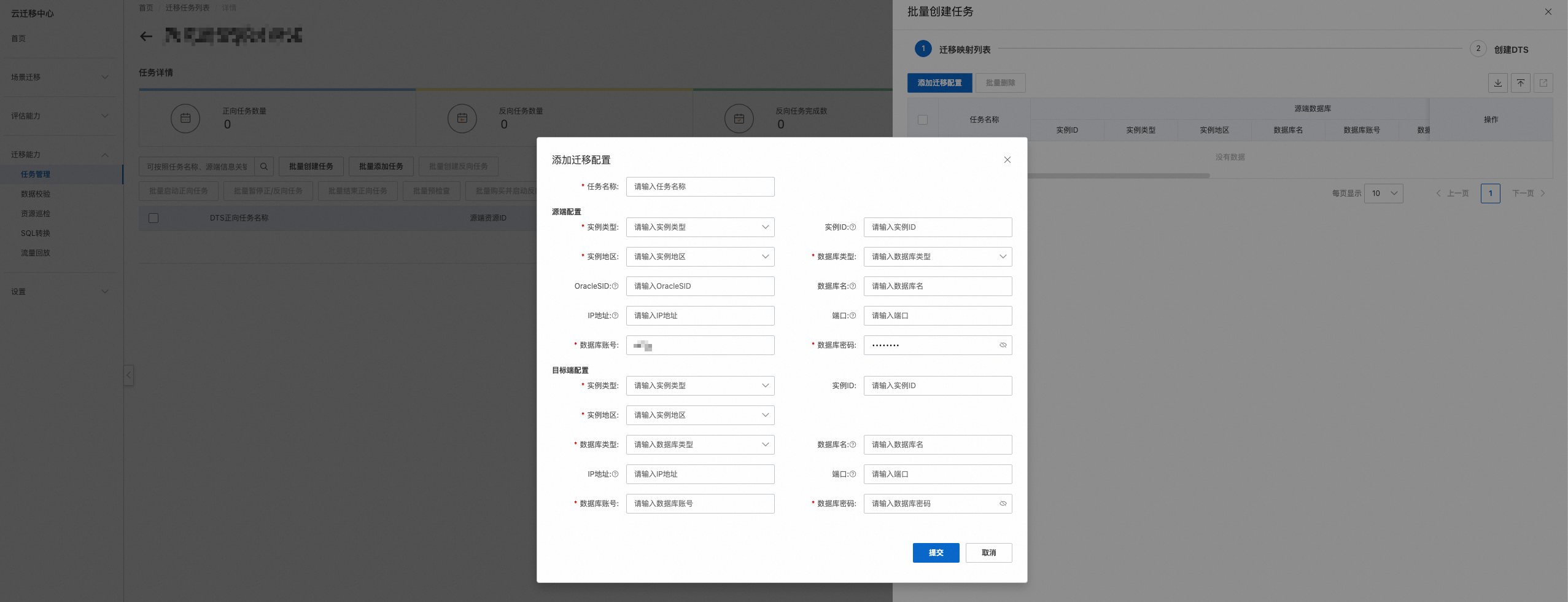
Task: Click help icon beside source 数据库名 label
Action: pos(852,286)
